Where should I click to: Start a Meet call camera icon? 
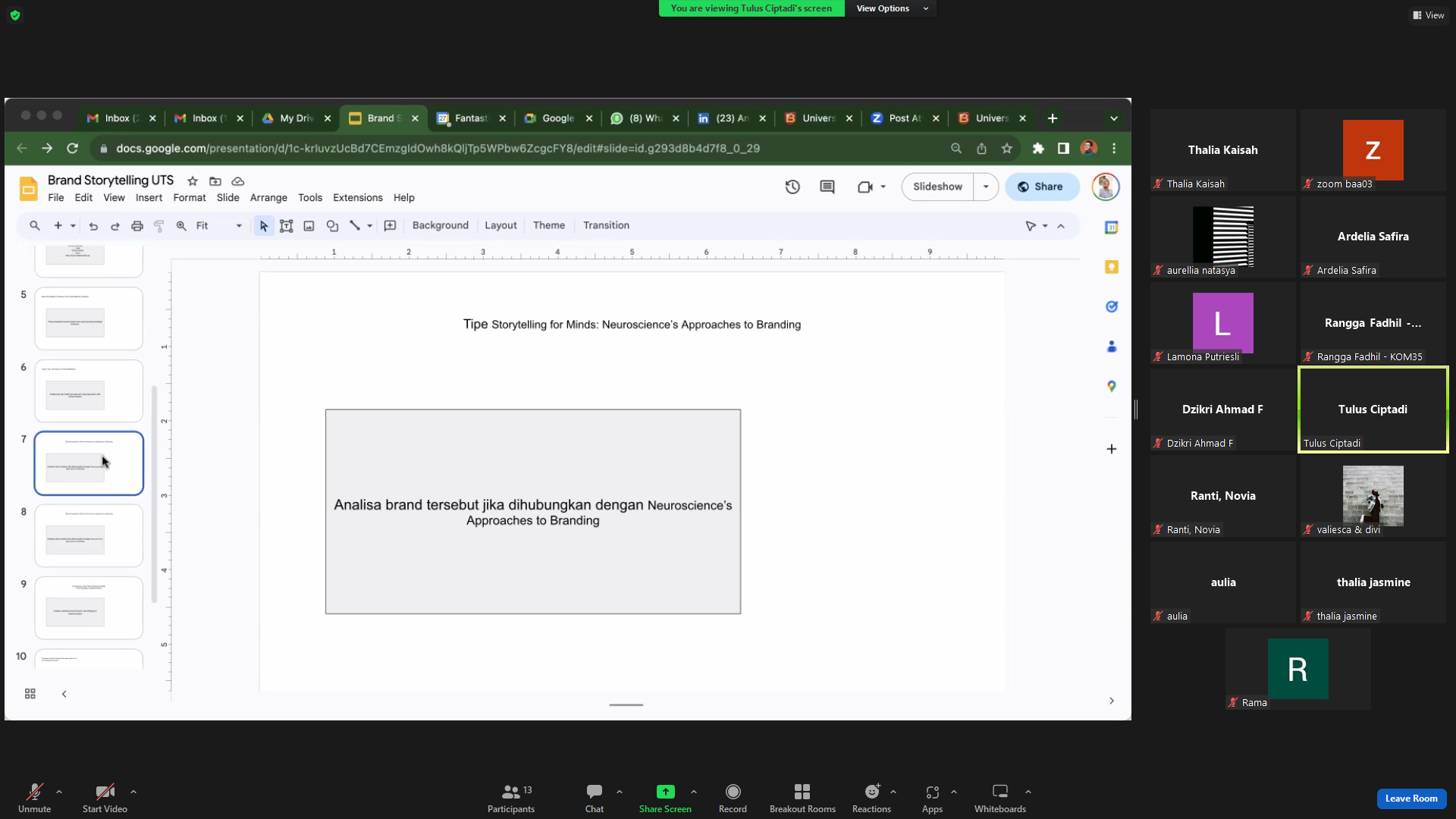click(x=865, y=187)
